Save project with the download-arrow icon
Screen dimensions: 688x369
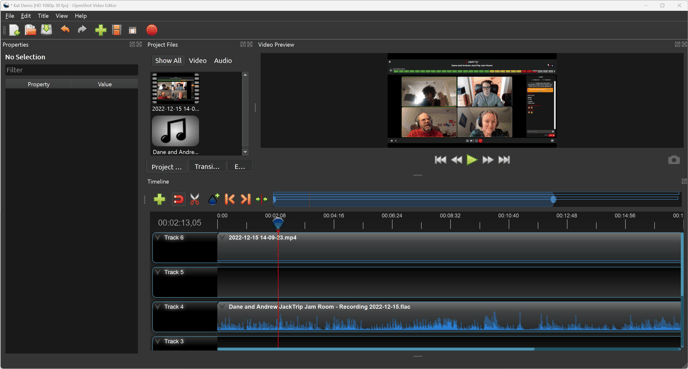click(x=46, y=30)
